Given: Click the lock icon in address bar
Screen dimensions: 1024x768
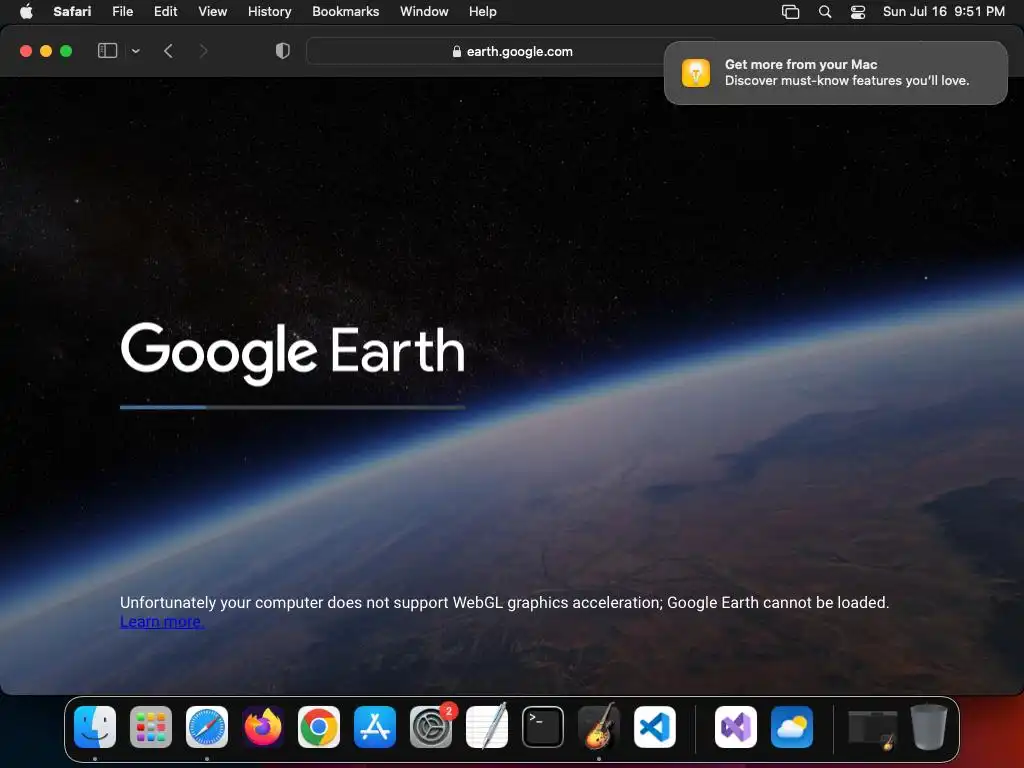Looking at the screenshot, I should pos(457,51).
